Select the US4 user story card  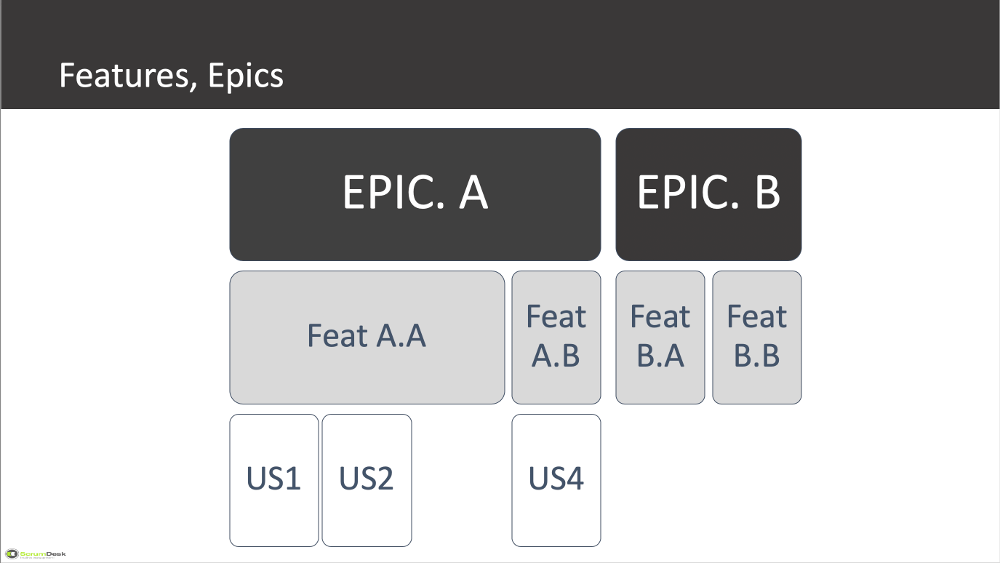(x=556, y=480)
